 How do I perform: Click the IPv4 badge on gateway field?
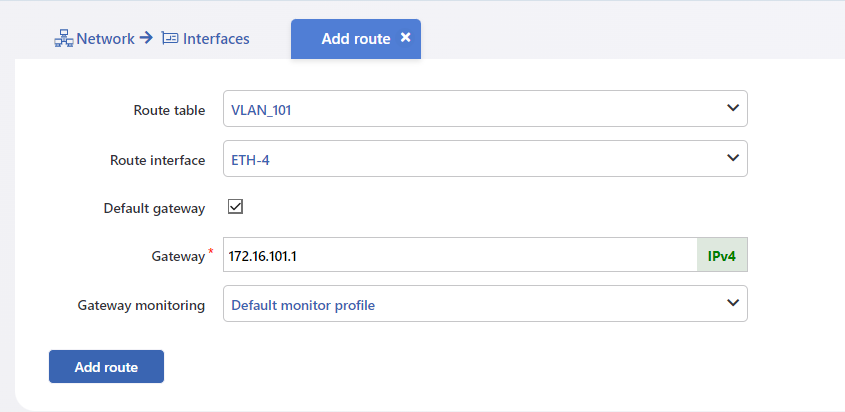722,255
